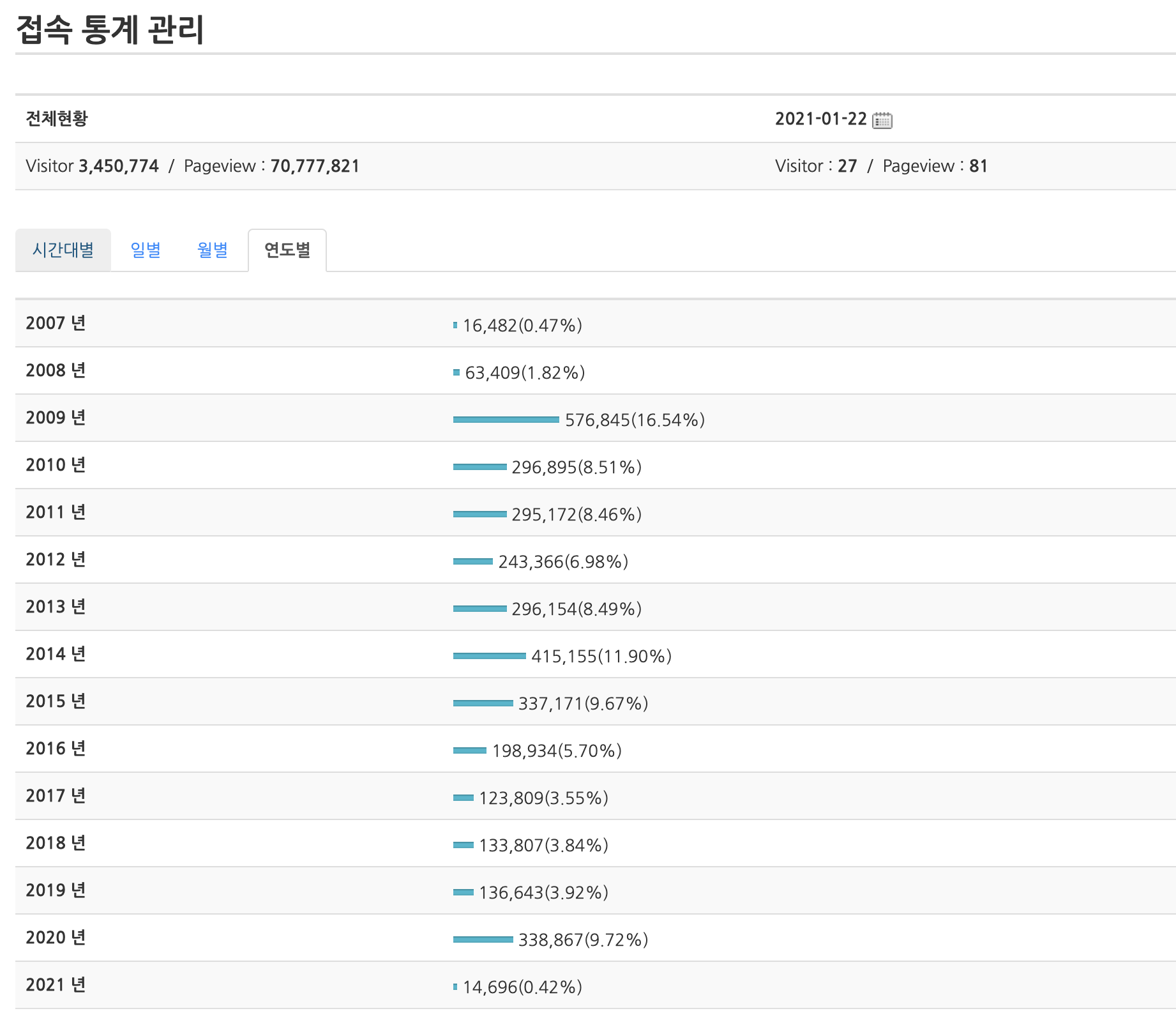1176x1027 pixels.
Task: Click the value 133,807(3.84%)
Action: click(543, 846)
